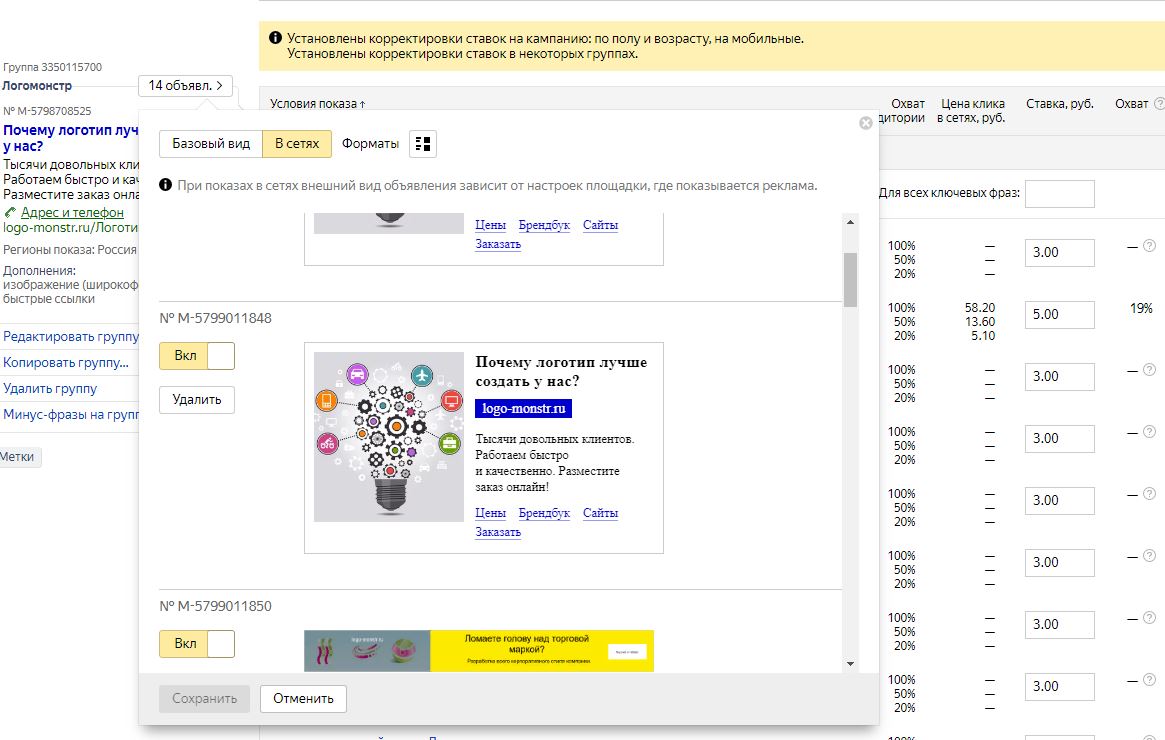Viewport: 1165px width, 740px height.
Task: Click the ad number M-5799011848 label
Action: click(215, 318)
